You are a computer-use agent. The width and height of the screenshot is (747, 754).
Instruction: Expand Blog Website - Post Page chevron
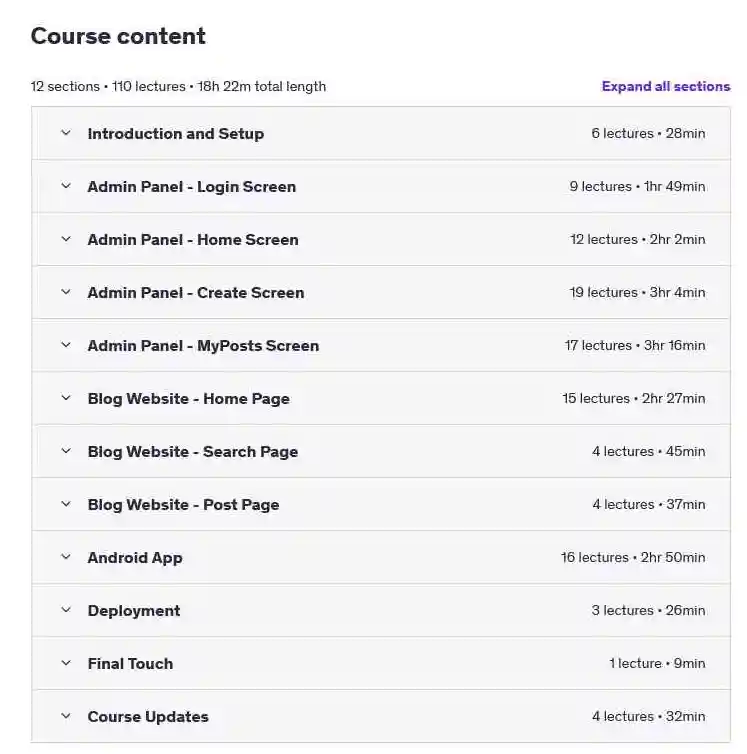[66, 504]
